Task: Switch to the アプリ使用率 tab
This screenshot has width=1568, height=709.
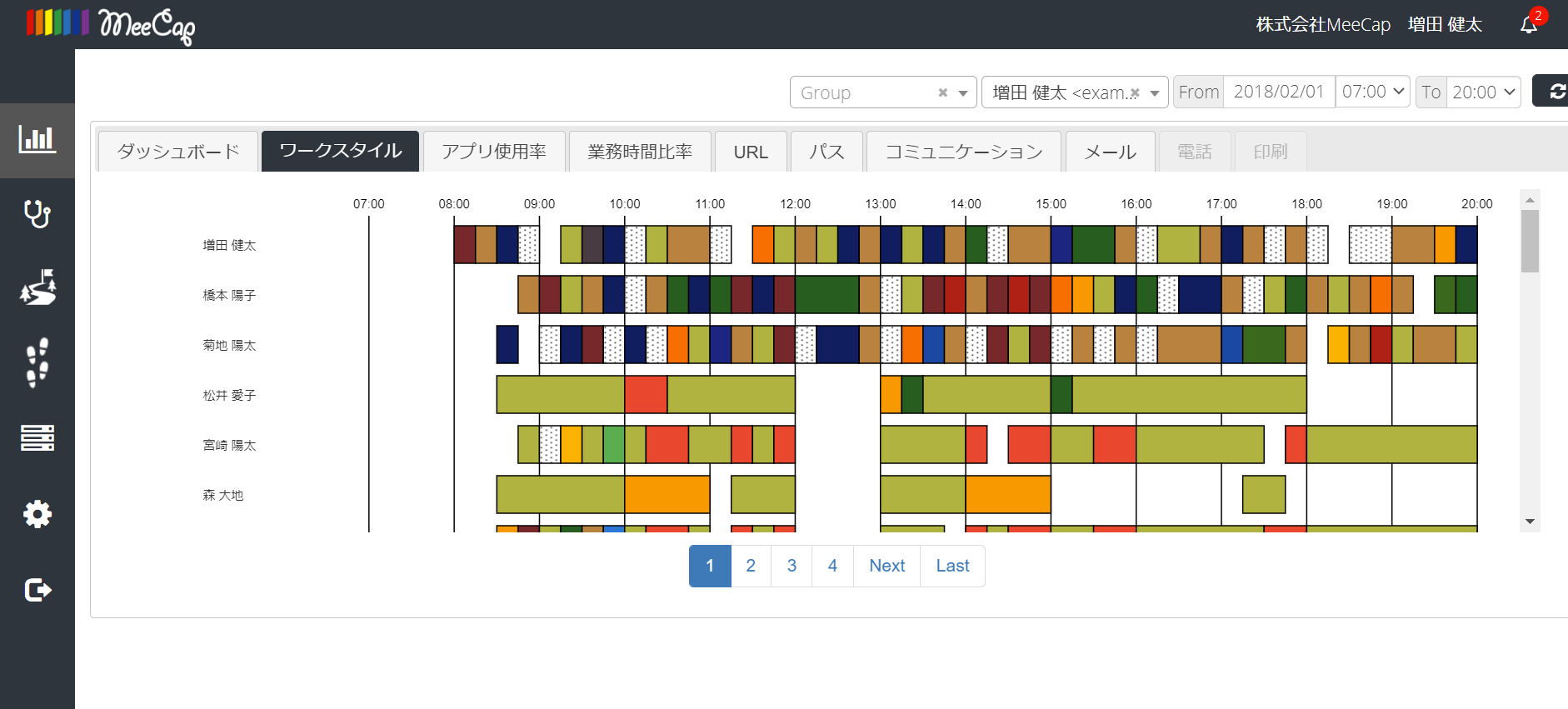Action: (494, 152)
